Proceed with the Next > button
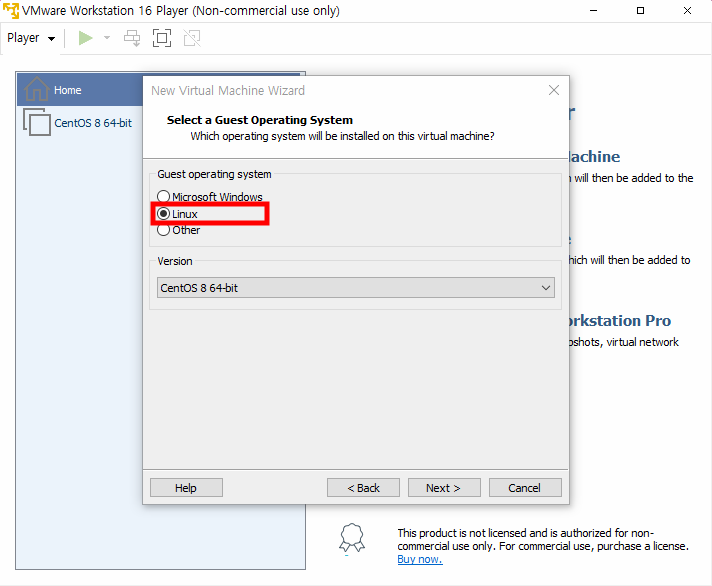Image resolution: width=712 pixels, height=586 pixels. click(x=444, y=488)
